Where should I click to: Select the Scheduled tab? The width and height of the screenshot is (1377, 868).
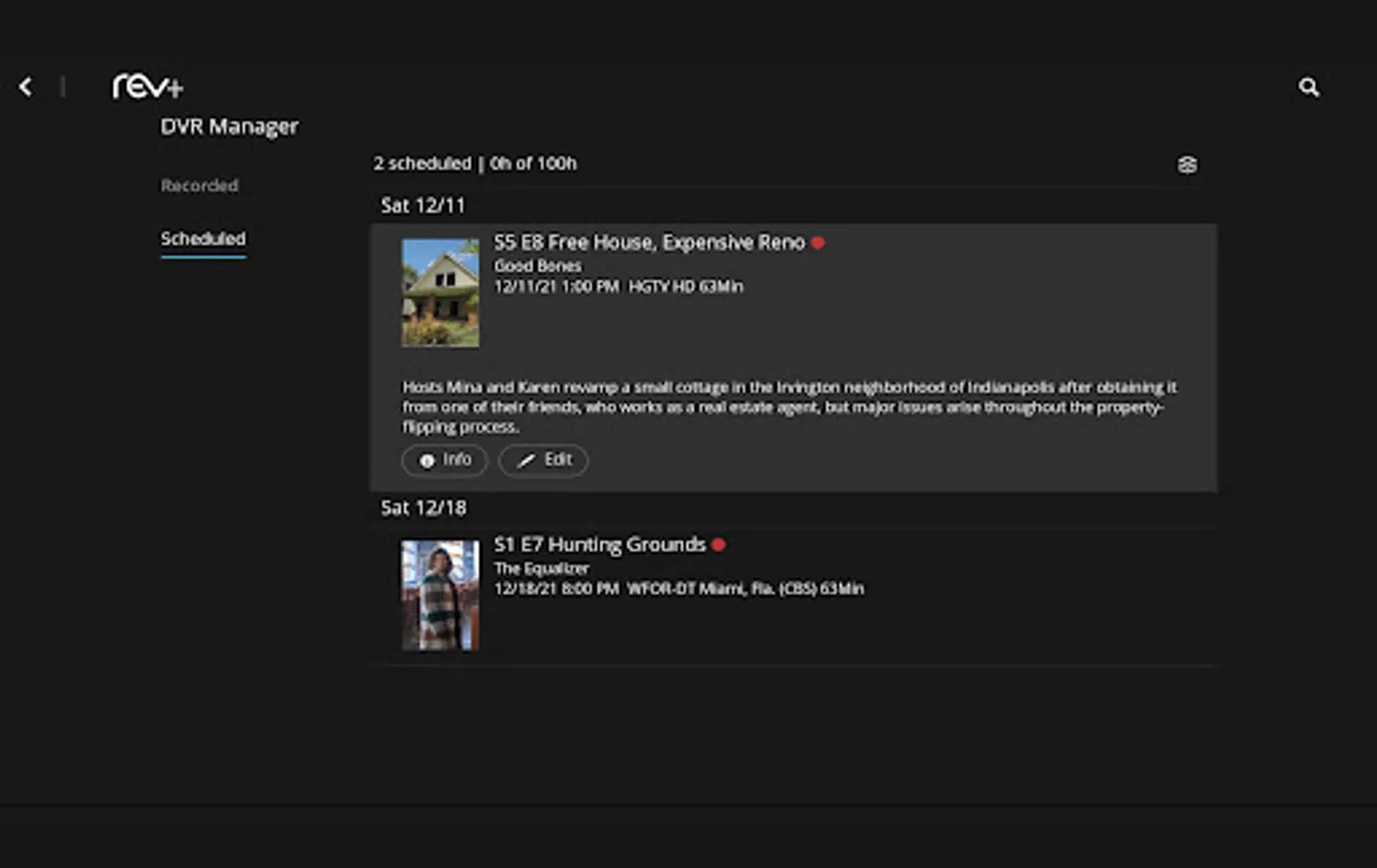(203, 238)
